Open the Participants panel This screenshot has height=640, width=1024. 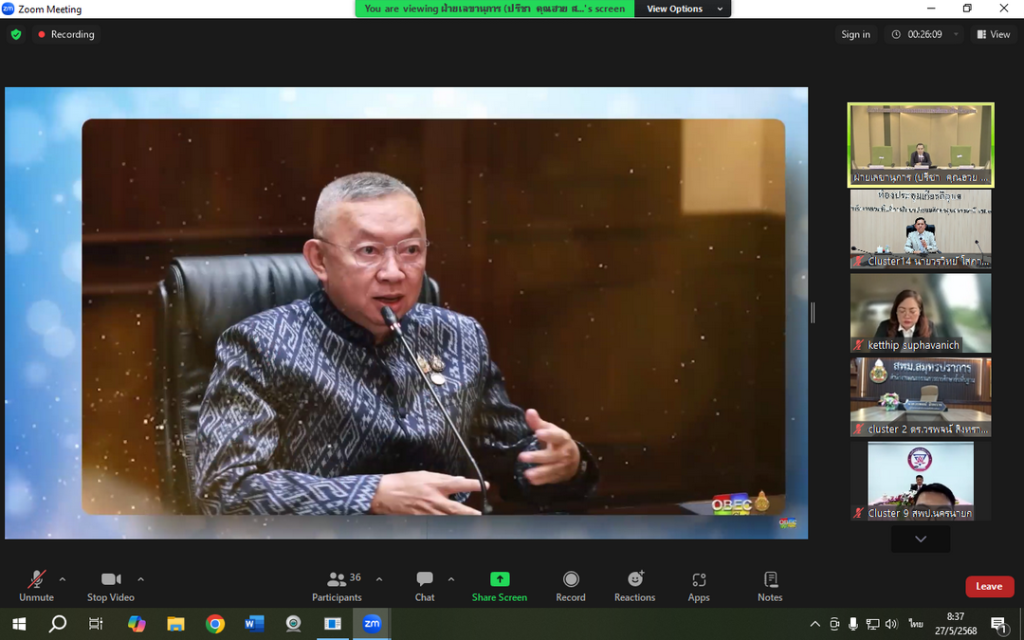[337, 585]
